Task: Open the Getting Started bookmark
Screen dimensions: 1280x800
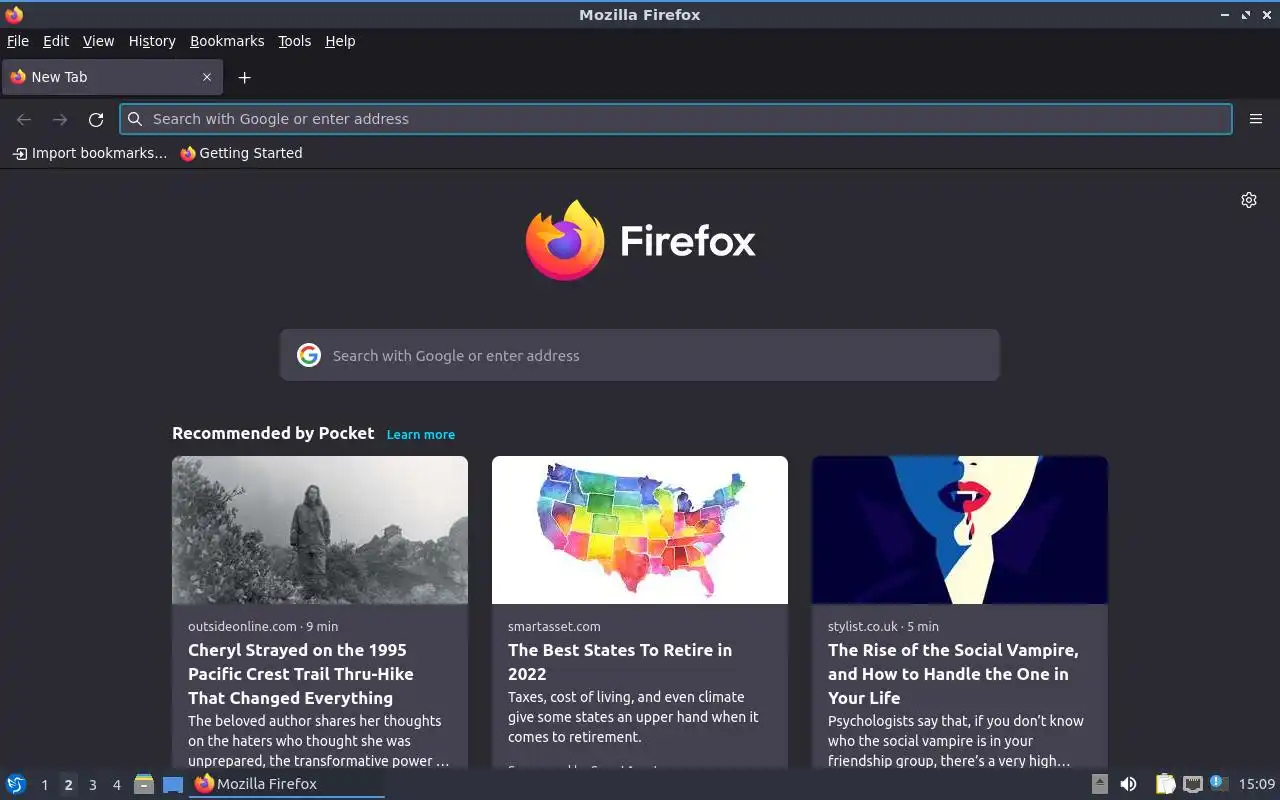Action: (x=241, y=153)
